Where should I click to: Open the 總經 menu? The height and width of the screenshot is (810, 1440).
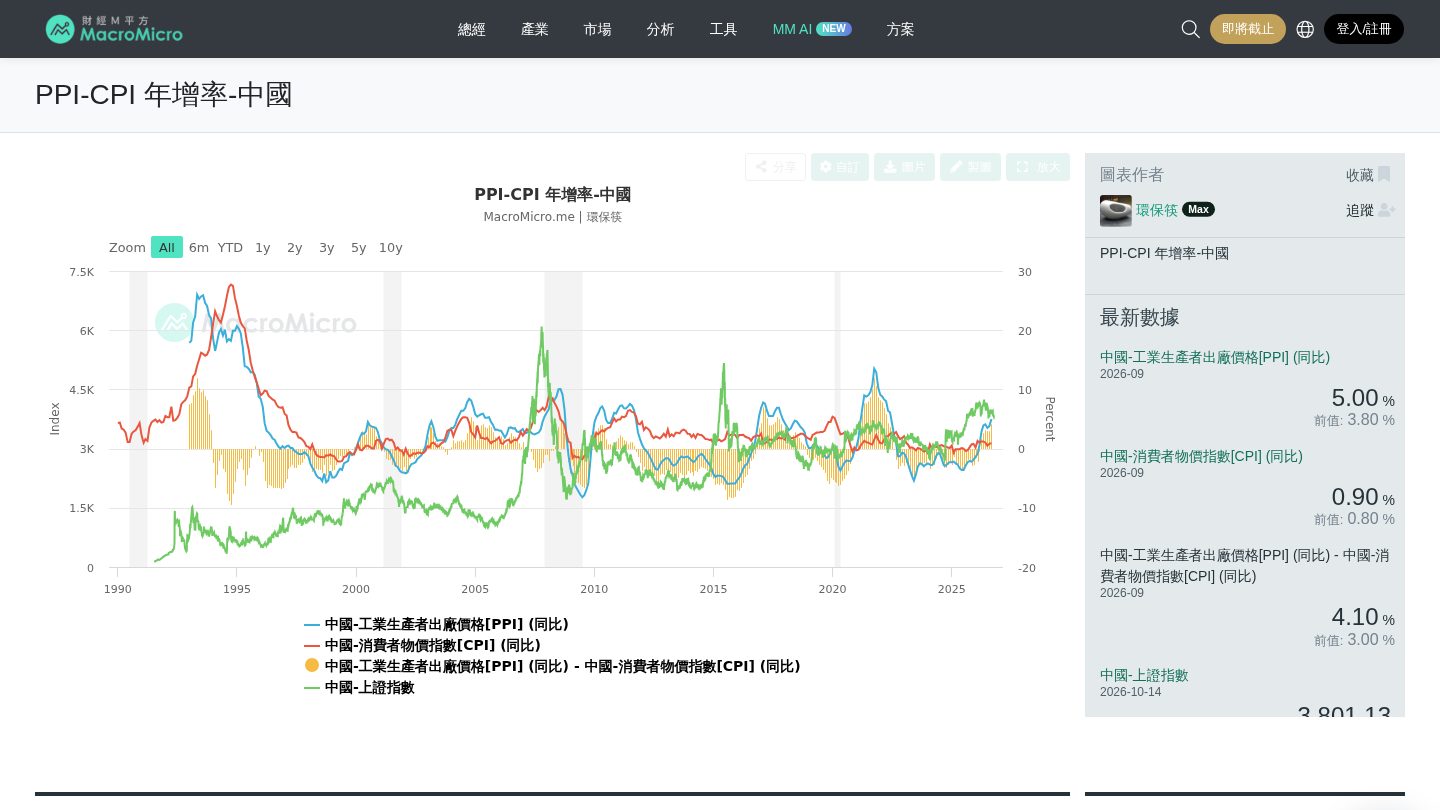(472, 29)
